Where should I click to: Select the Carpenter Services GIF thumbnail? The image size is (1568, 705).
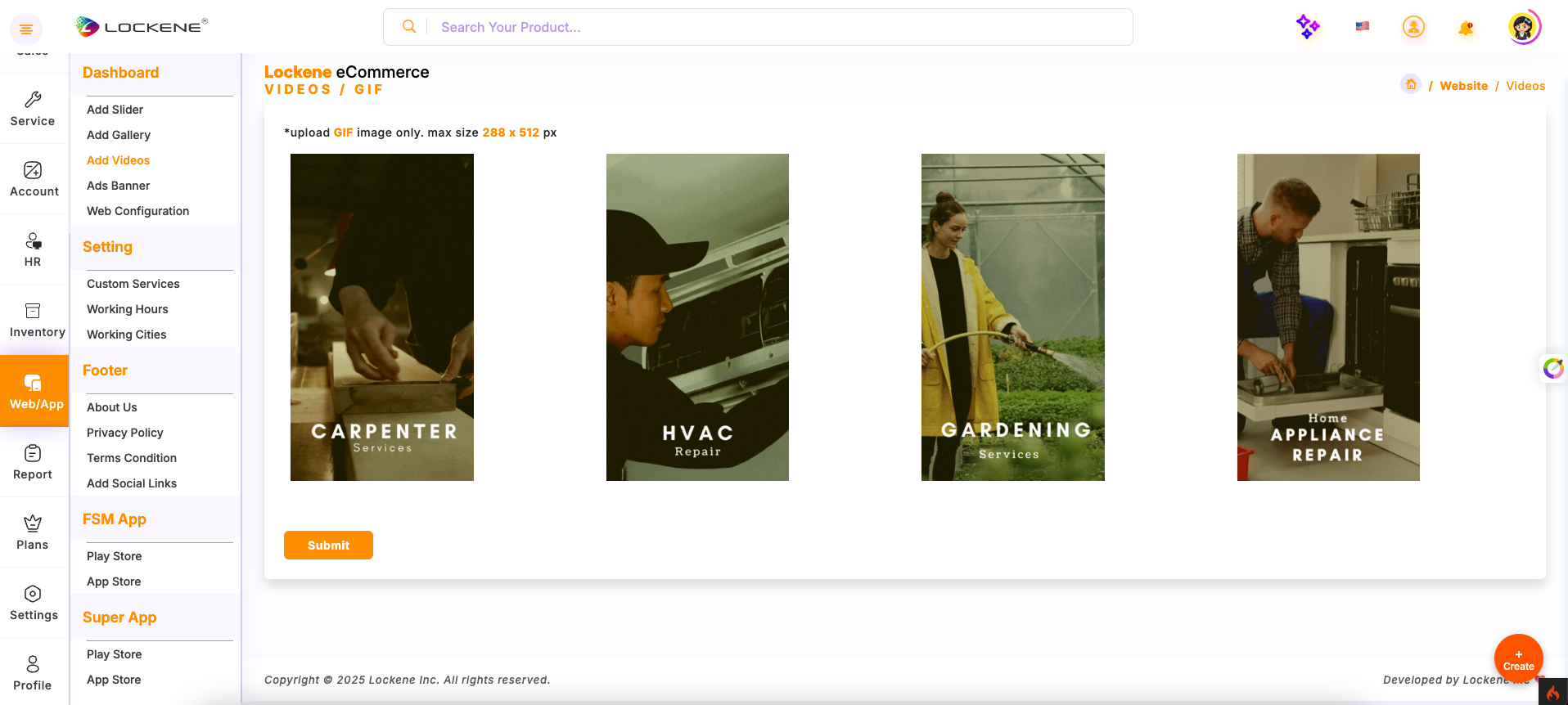coord(382,317)
